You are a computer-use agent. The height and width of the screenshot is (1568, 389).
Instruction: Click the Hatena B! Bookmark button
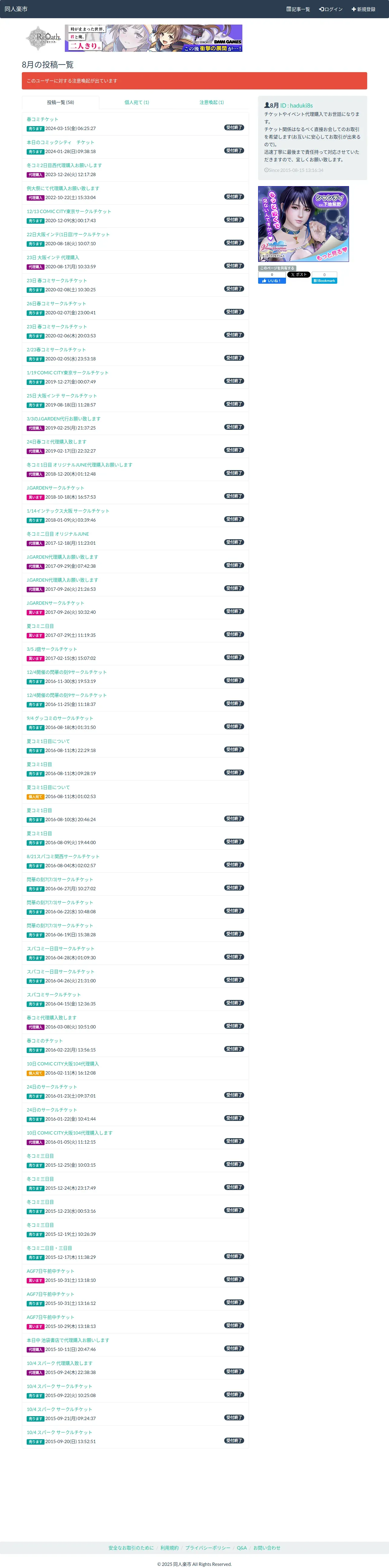(x=324, y=281)
